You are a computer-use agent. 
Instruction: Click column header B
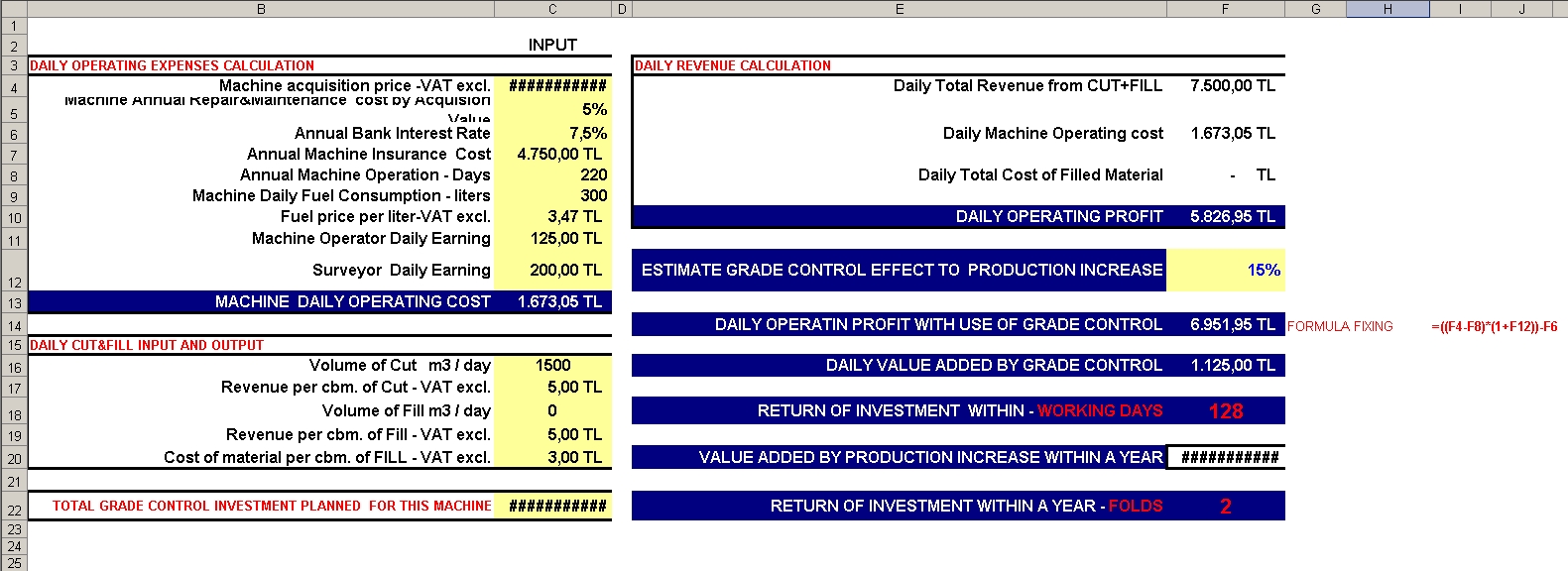point(261,9)
